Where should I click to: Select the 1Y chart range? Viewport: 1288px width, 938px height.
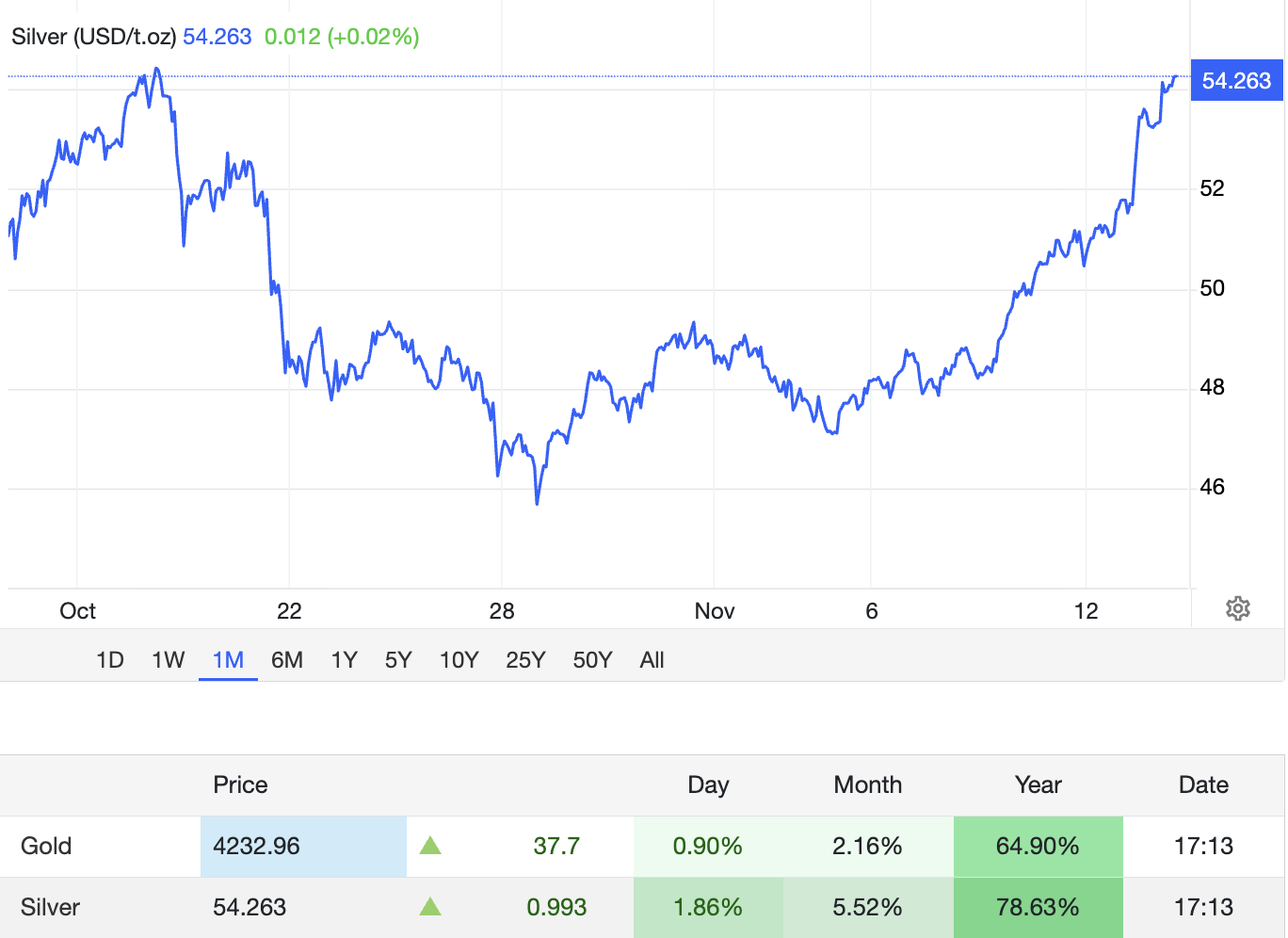(344, 660)
